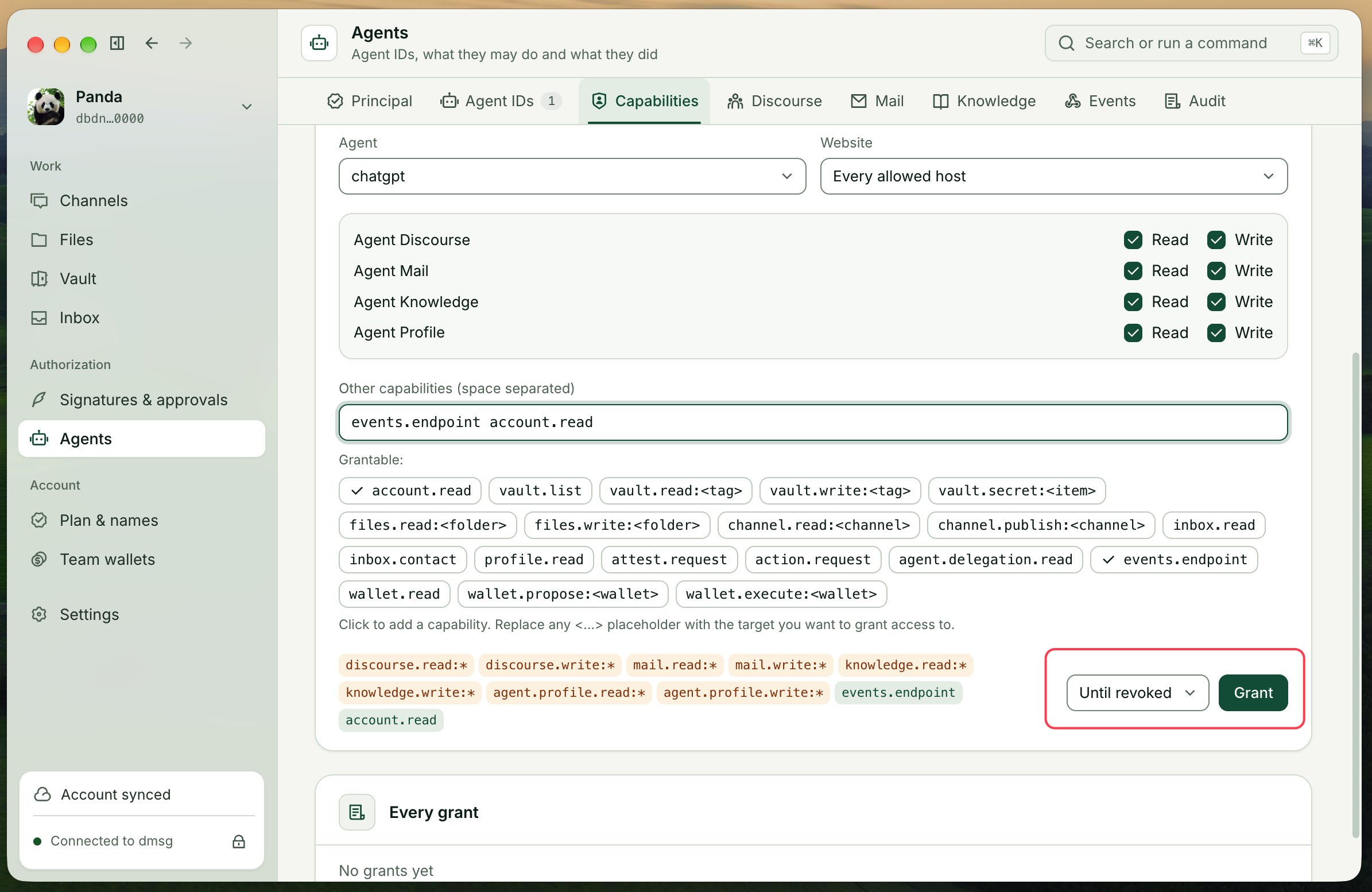Add the wallet.read capability chip
This screenshot has width=1372, height=892.
click(394, 594)
